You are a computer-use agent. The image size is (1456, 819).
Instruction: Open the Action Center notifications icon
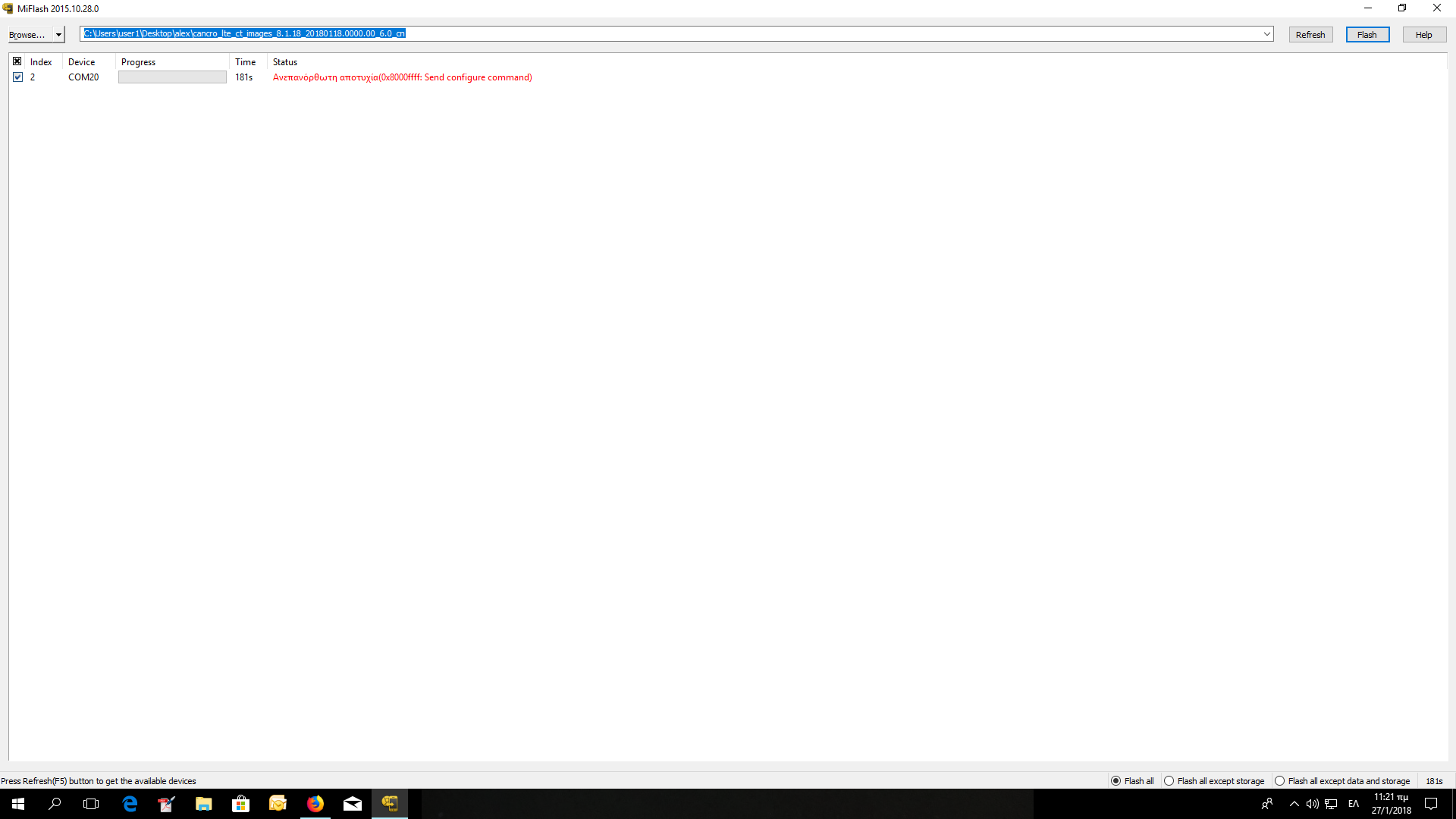[1431, 804]
